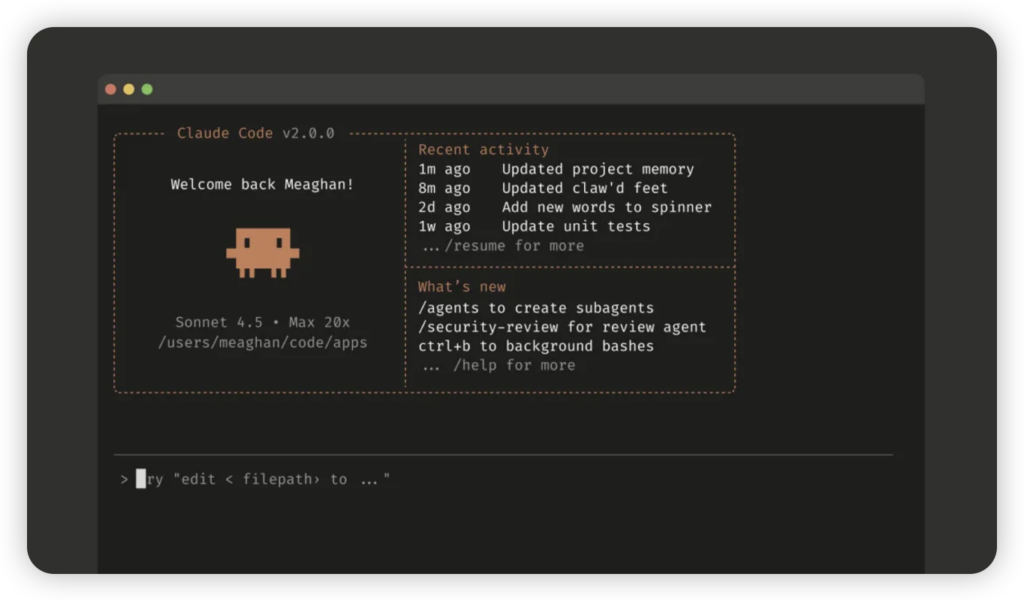Click the "Sonnet 4.5 • Max 20x" model label
The image size is (1024, 601).
[262, 322]
